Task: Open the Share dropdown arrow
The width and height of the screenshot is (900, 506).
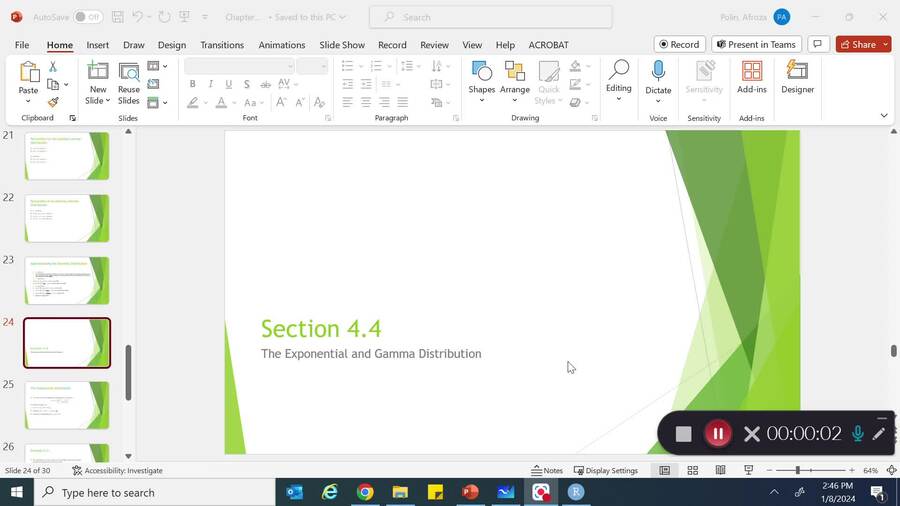Action: (x=886, y=44)
